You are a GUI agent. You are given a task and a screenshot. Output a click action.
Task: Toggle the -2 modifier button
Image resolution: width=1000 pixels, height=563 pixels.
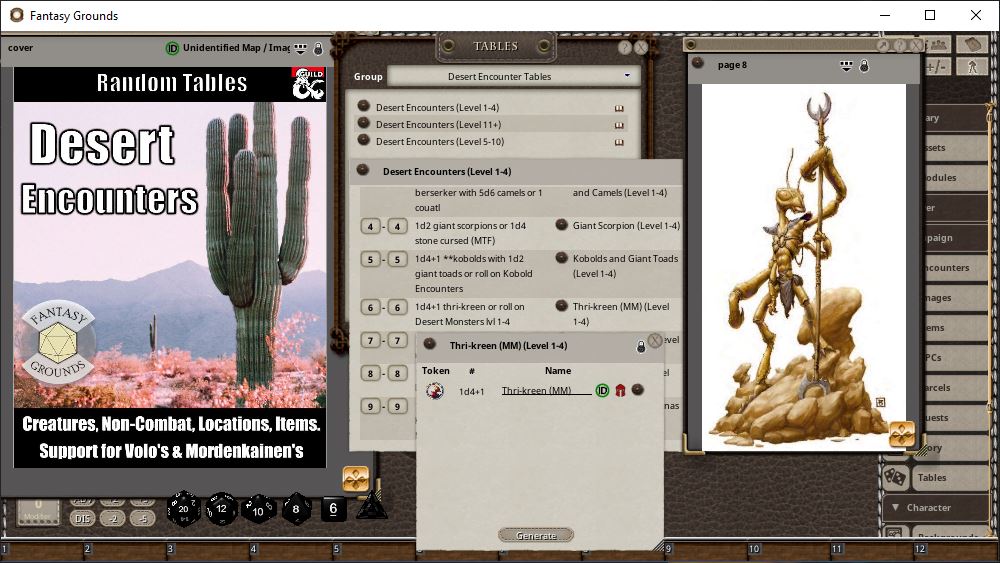[113, 518]
